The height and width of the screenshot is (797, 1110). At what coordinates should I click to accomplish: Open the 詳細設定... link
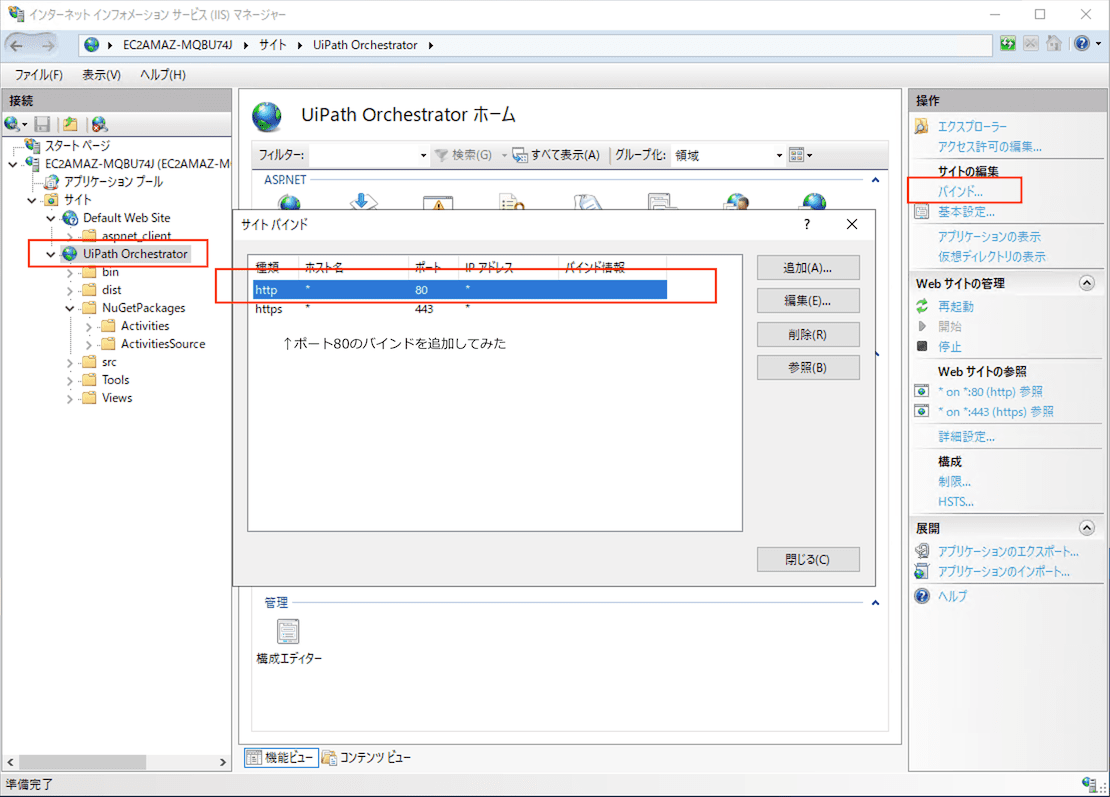point(966,436)
